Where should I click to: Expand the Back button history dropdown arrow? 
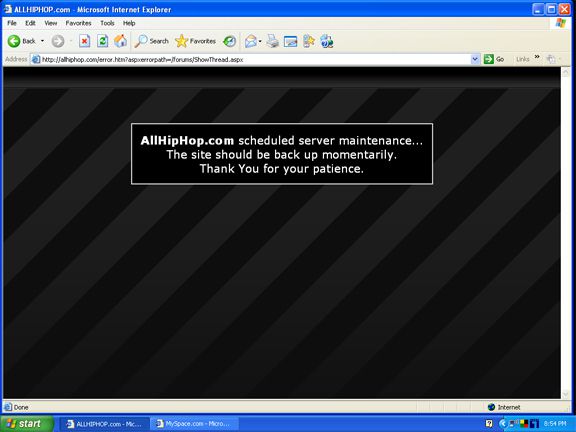pos(42,41)
